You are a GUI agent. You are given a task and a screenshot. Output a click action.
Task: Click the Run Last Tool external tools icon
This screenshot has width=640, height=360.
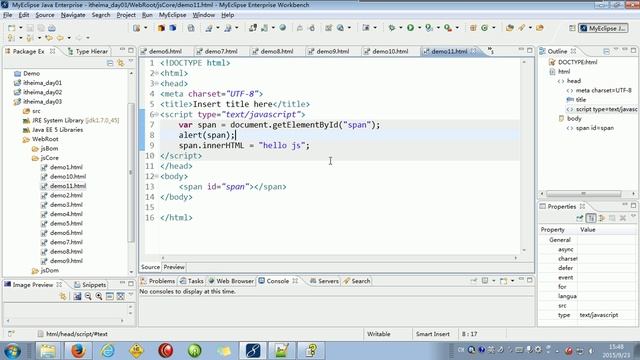click(x=447, y=28)
